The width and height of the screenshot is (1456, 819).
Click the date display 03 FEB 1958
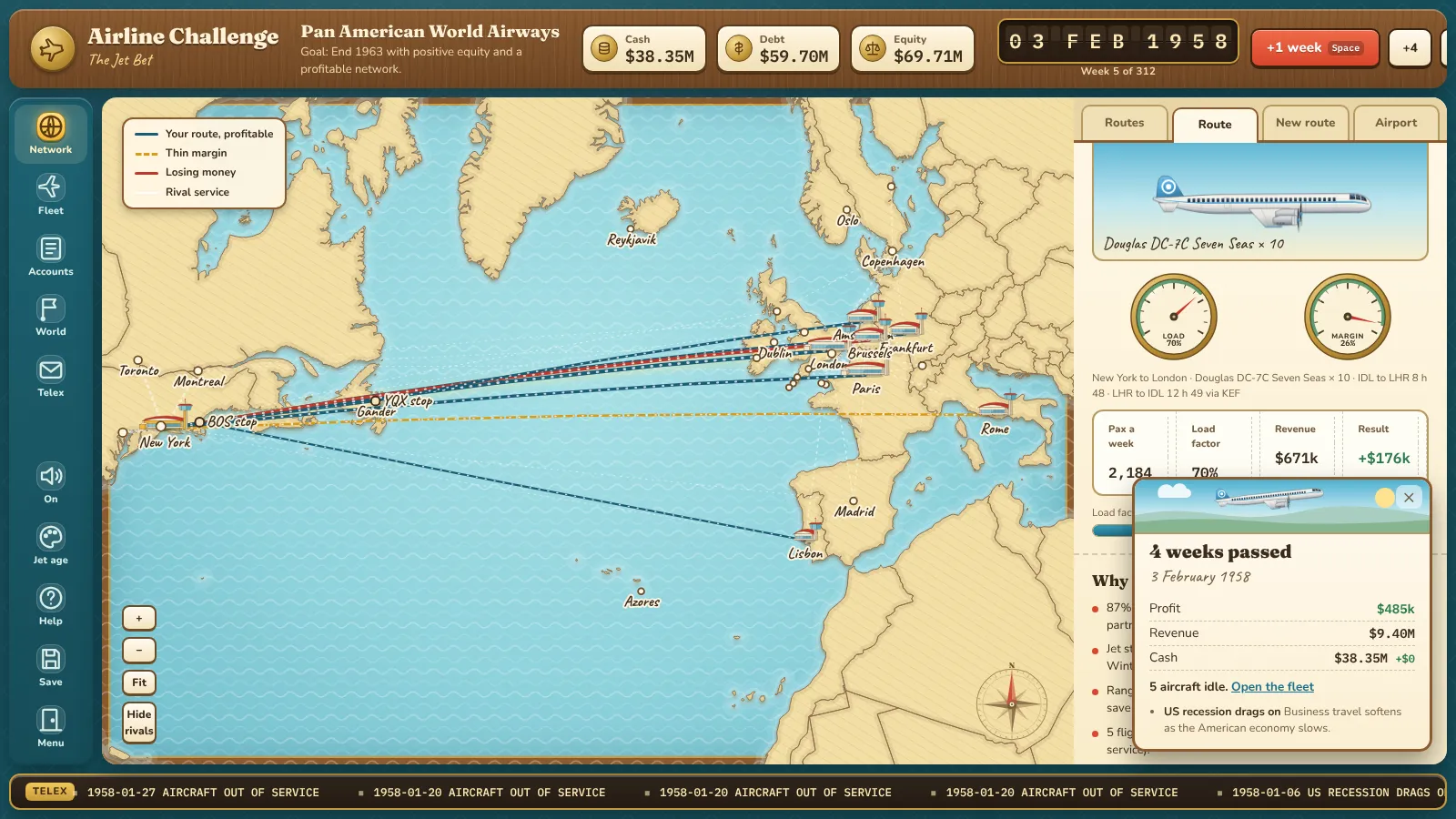1118,41
